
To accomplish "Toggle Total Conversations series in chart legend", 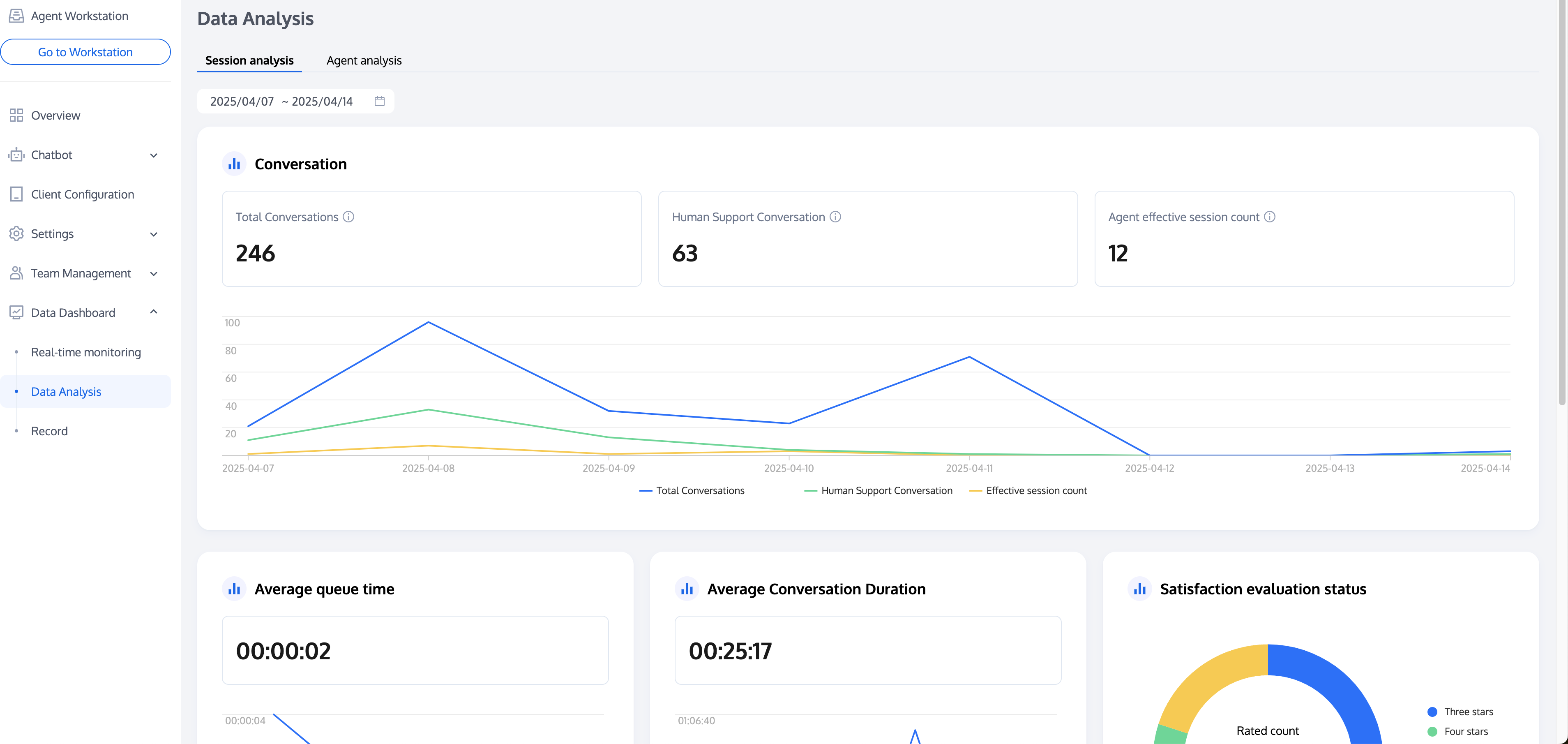I will pos(692,491).
